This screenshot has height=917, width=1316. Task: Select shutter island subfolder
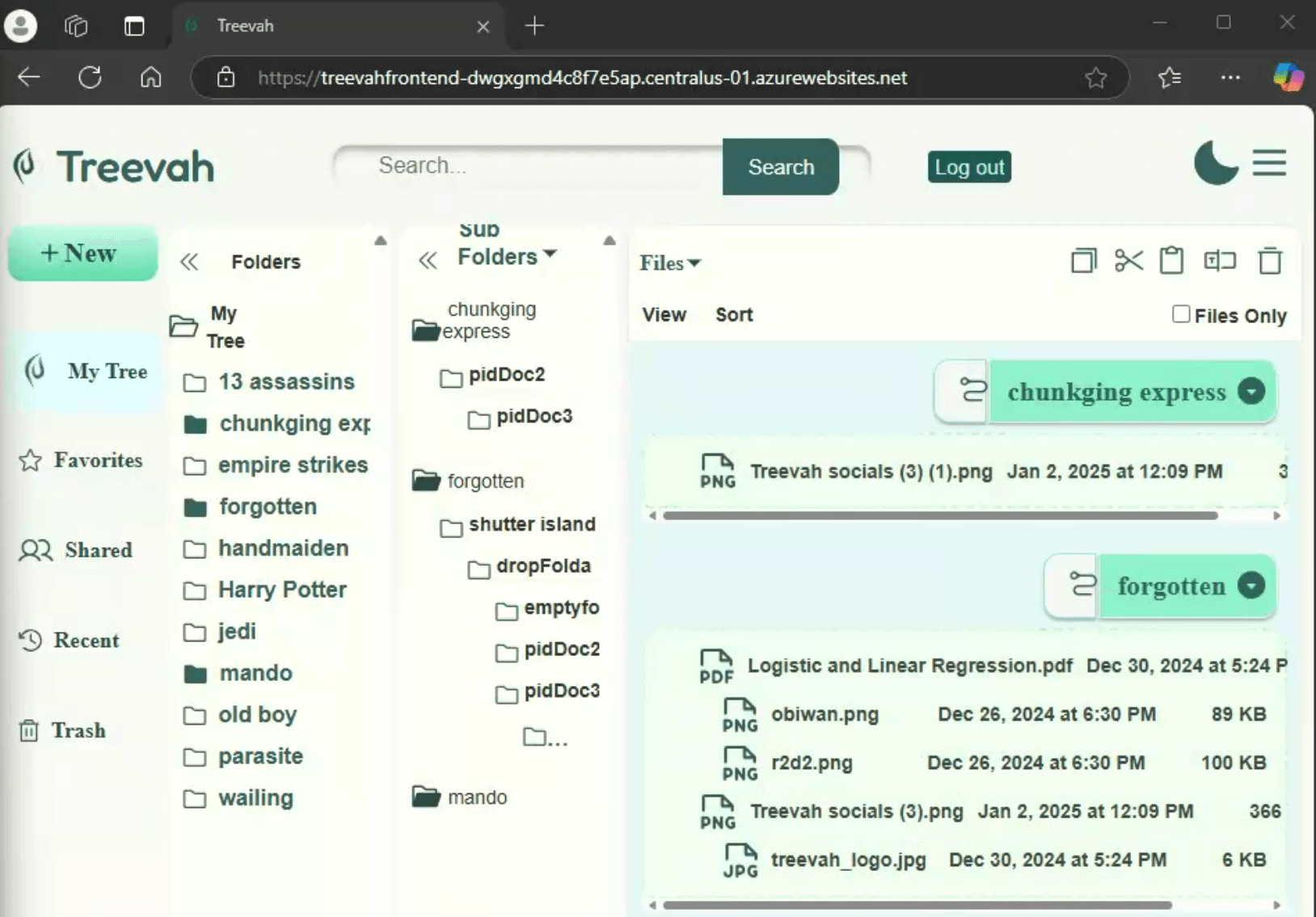517,525
